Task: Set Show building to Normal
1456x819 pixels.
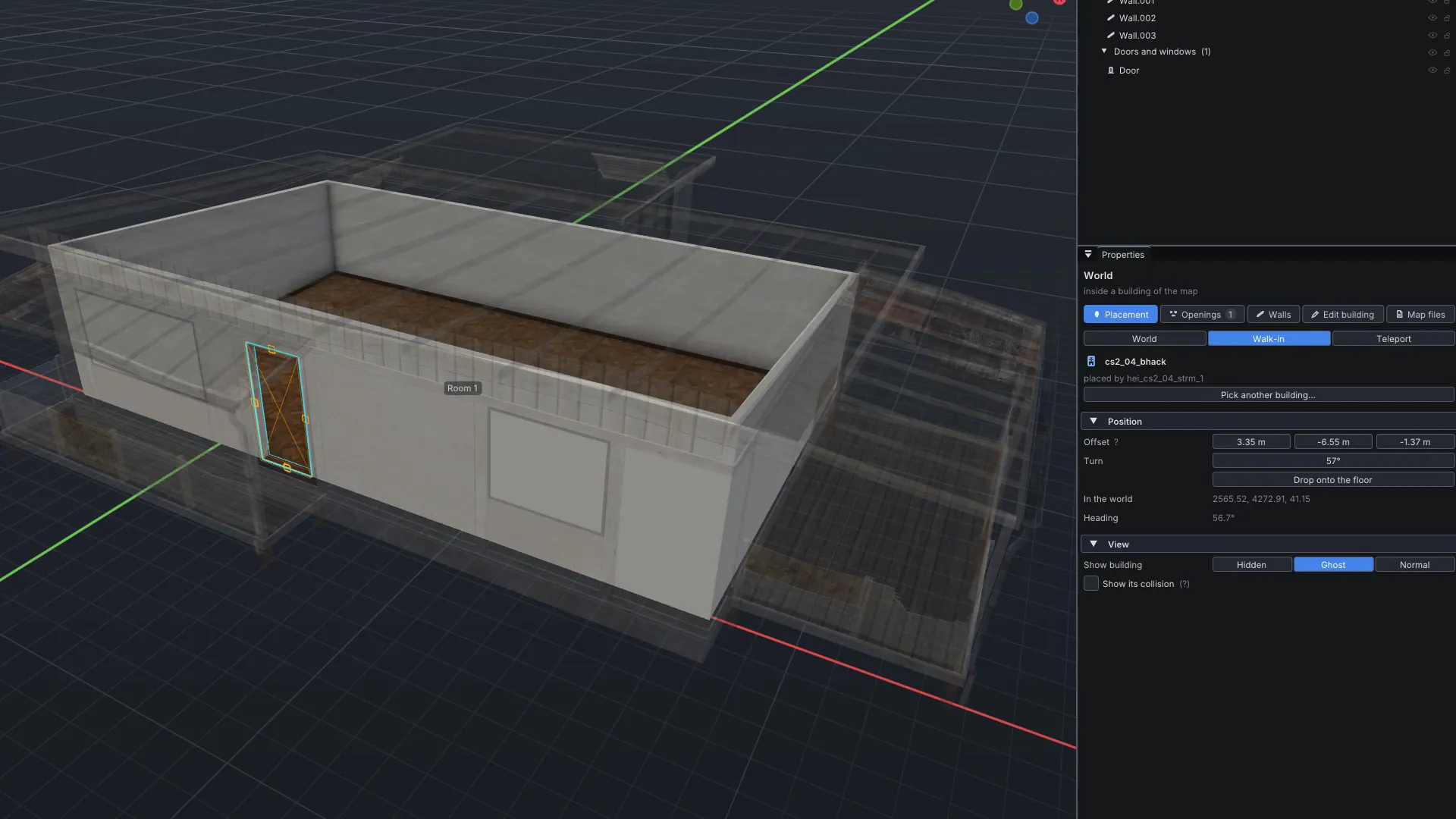Action: (1414, 565)
